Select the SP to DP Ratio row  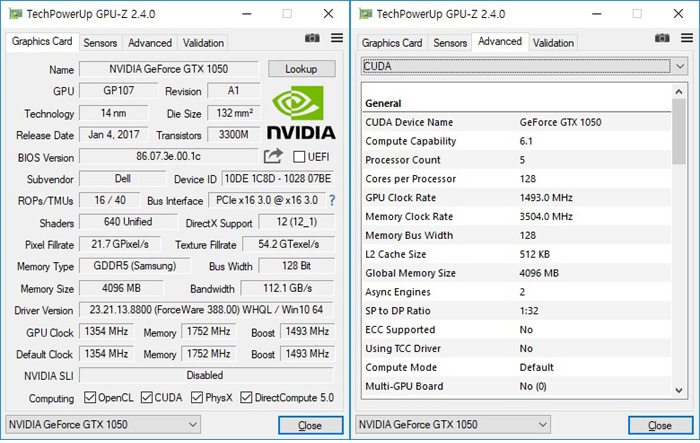tap(516, 311)
